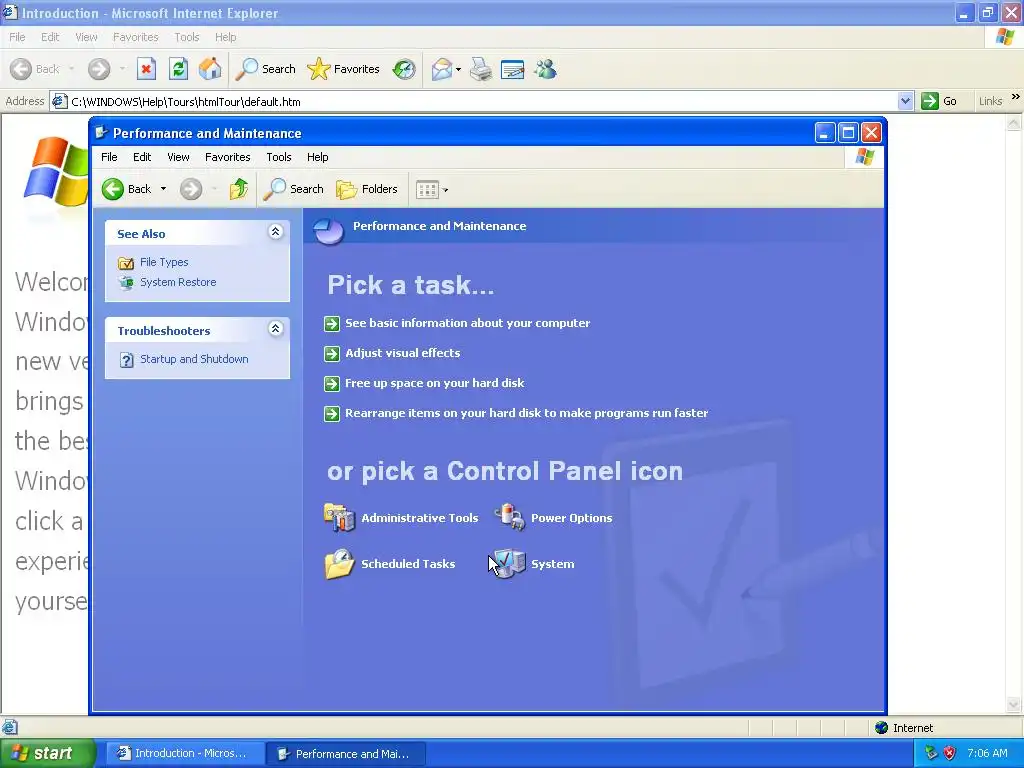Open the Mail dropdown arrow in Internet Explorer
This screenshot has width=1024, height=768.
pyautogui.click(x=458, y=69)
